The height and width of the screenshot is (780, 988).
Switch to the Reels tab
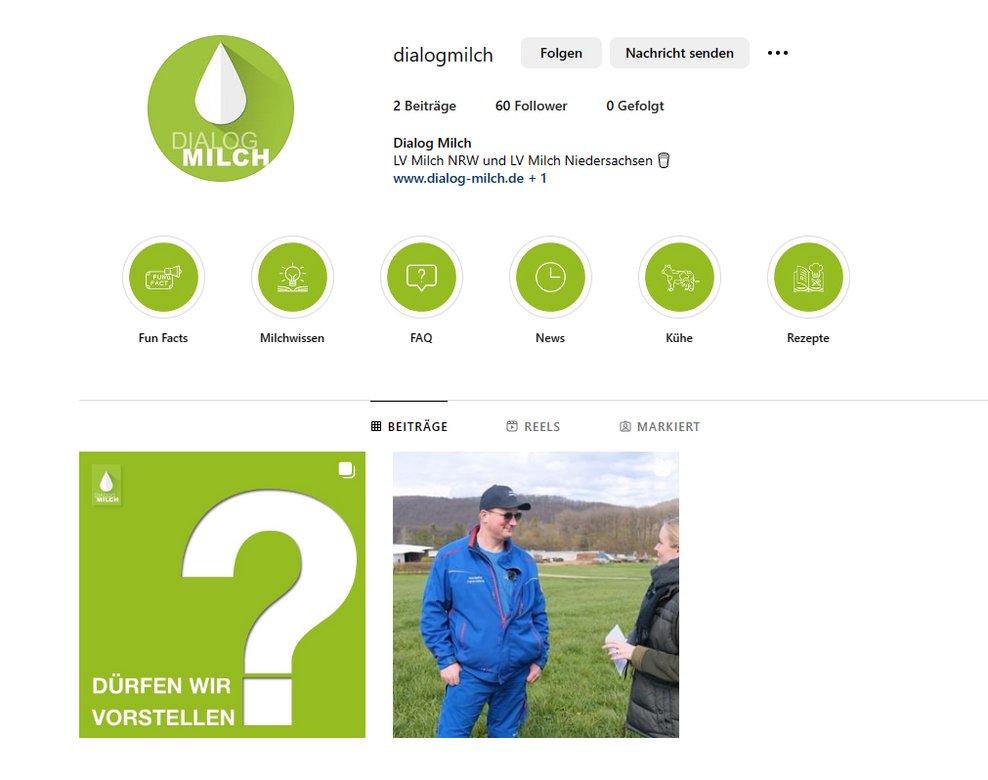[x=533, y=427]
